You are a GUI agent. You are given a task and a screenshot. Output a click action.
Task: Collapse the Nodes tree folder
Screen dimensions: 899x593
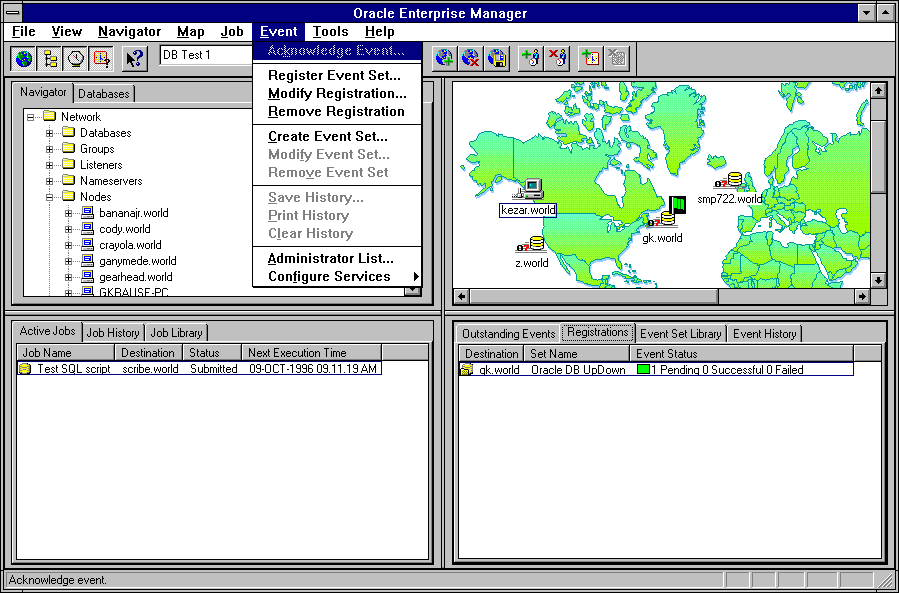coord(50,197)
